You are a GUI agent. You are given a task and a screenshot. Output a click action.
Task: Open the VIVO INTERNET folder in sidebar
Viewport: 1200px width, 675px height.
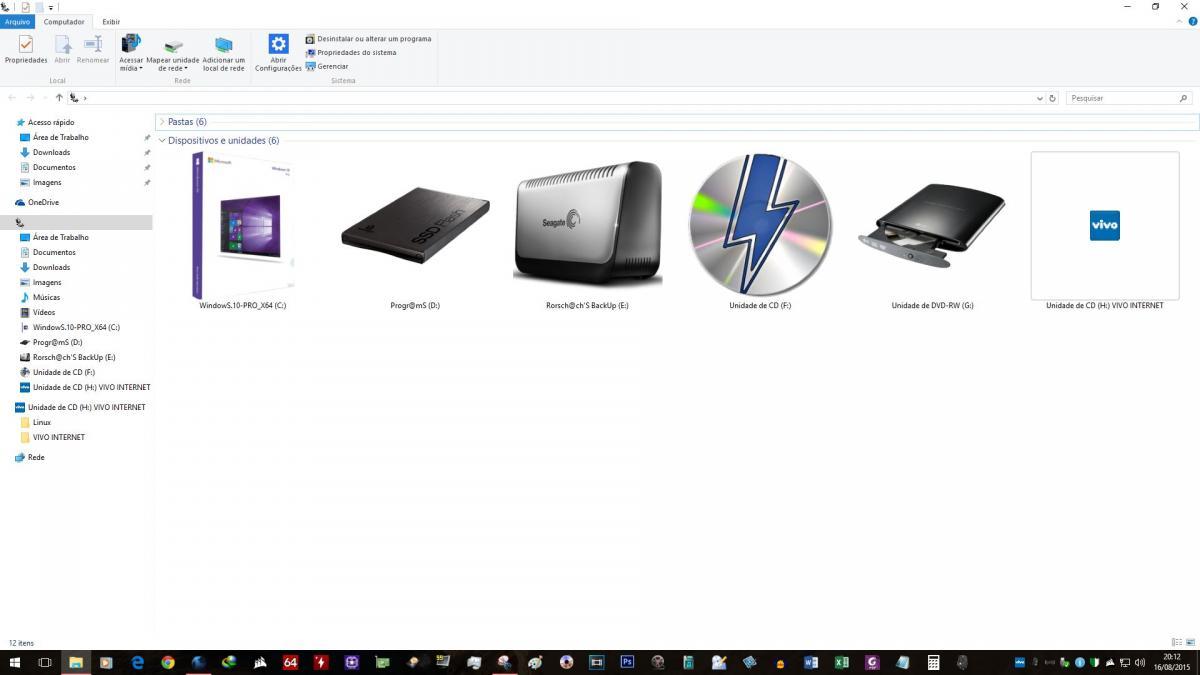58,437
